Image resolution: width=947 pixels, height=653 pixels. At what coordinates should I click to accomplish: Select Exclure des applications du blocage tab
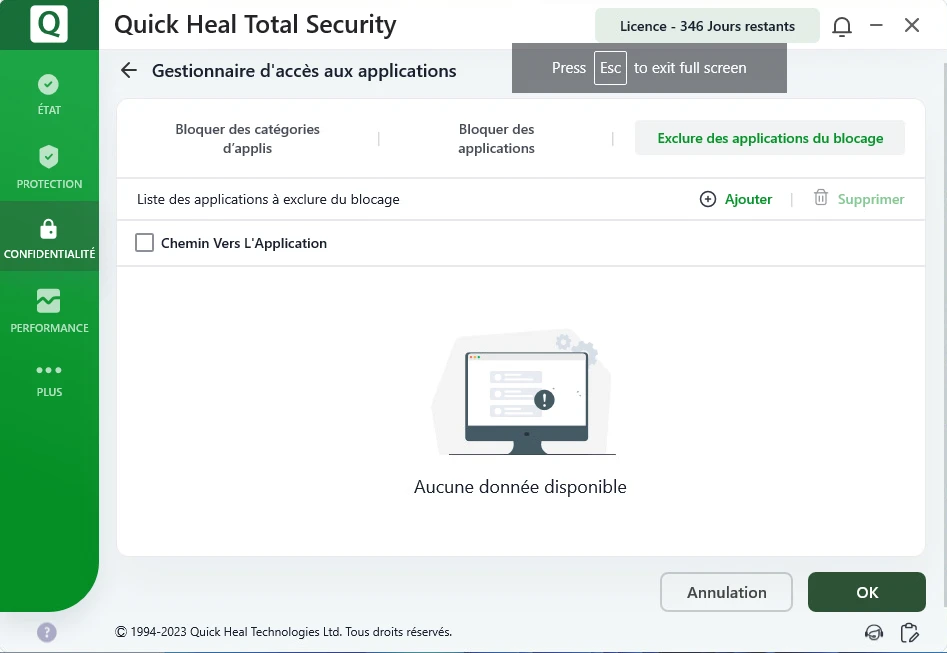click(x=770, y=138)
